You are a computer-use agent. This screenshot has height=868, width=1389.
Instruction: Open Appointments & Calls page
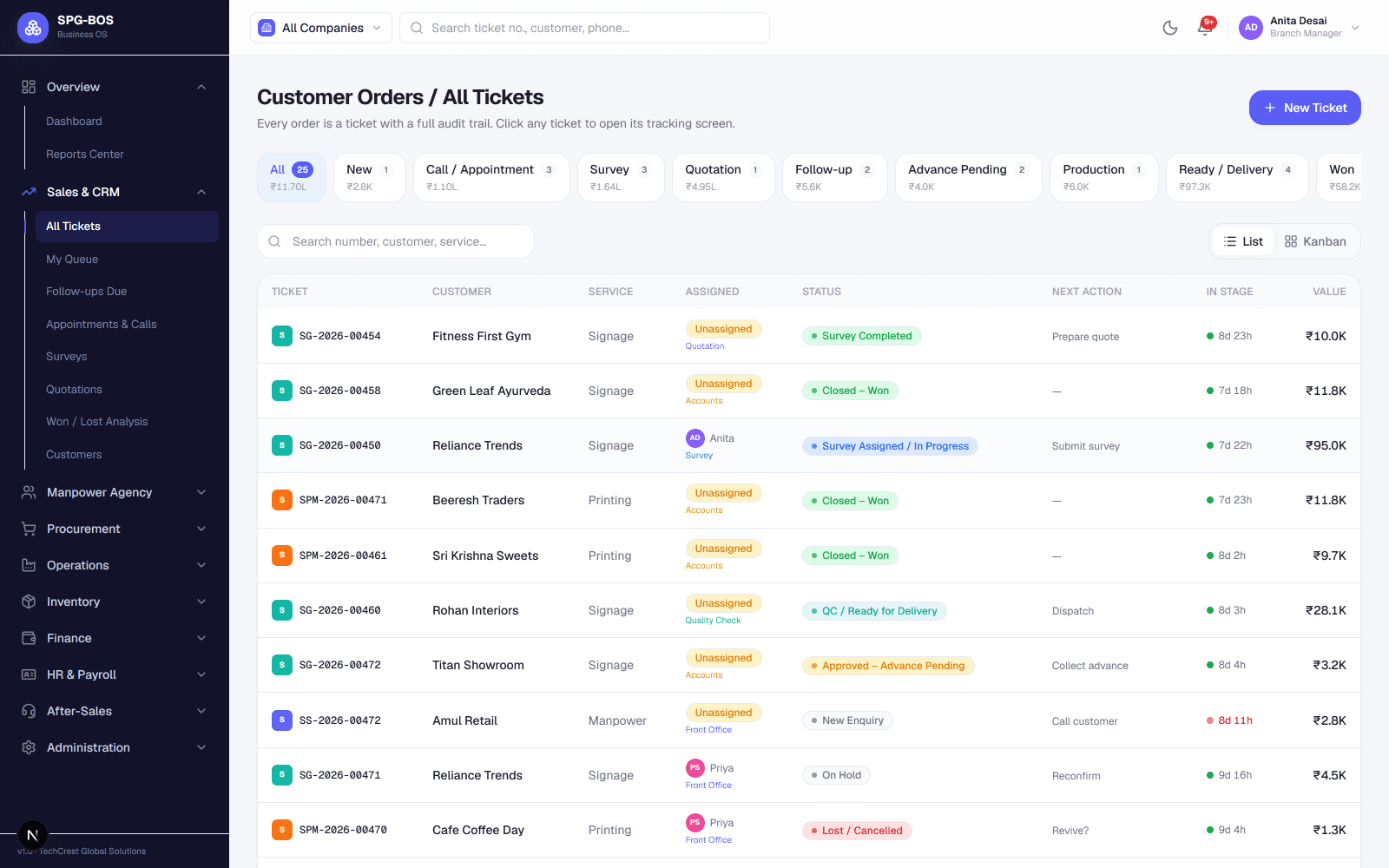(x=102, y=325)
